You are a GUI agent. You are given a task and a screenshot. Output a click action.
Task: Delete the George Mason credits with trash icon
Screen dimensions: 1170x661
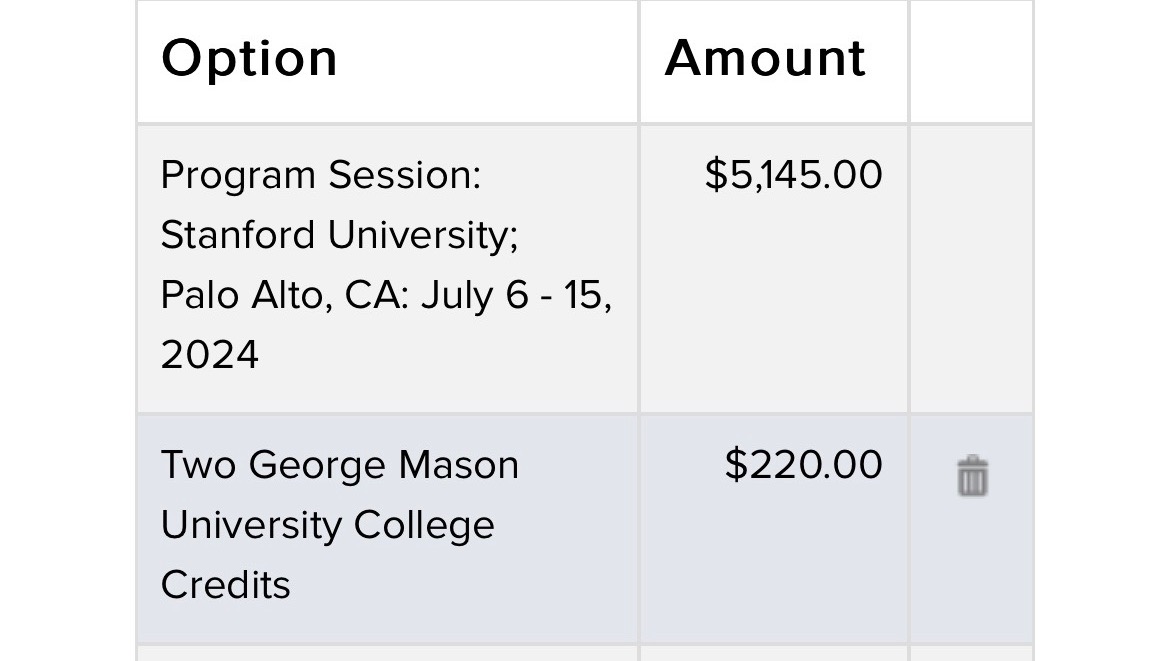[x=972, y=476]
